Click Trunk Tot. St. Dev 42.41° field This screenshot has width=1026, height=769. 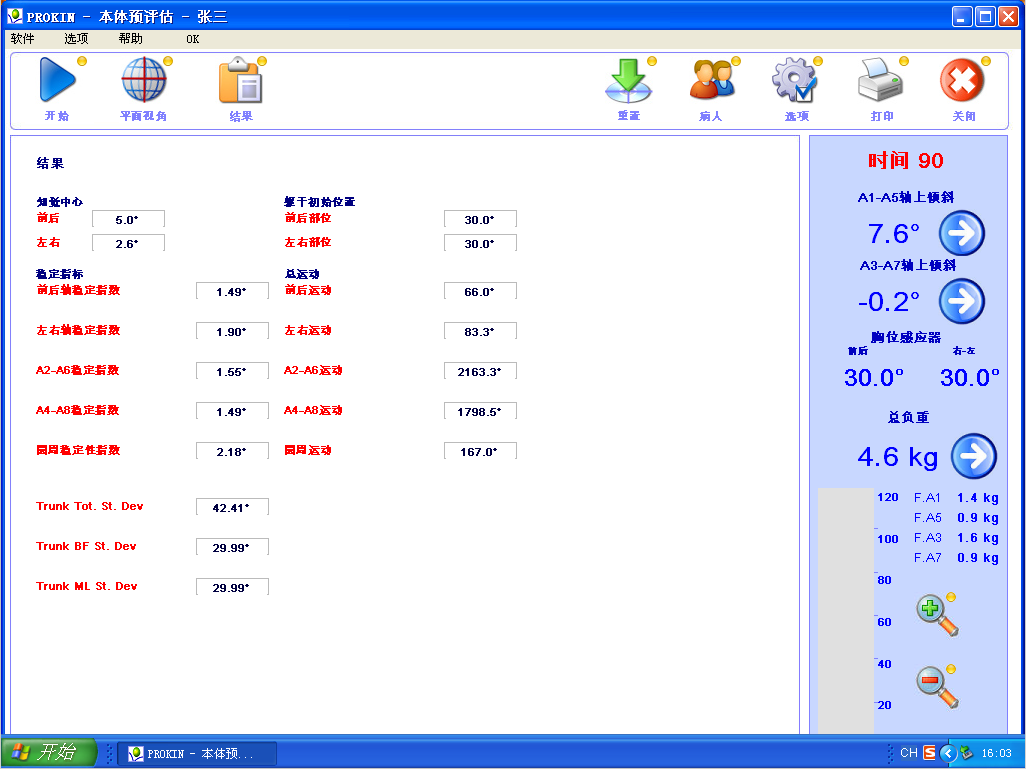point(232,507)
